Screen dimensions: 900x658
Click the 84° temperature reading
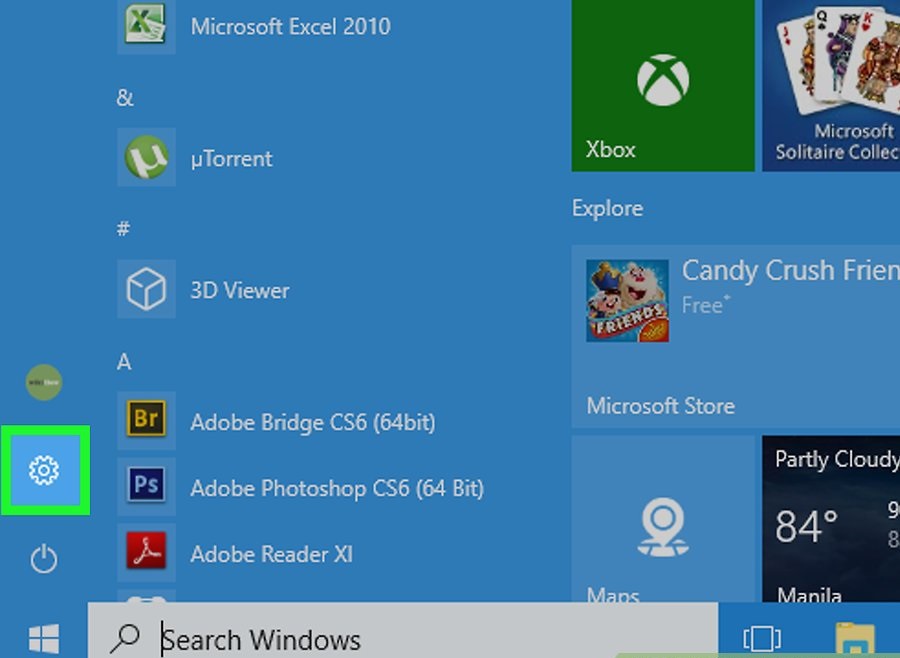806,527
